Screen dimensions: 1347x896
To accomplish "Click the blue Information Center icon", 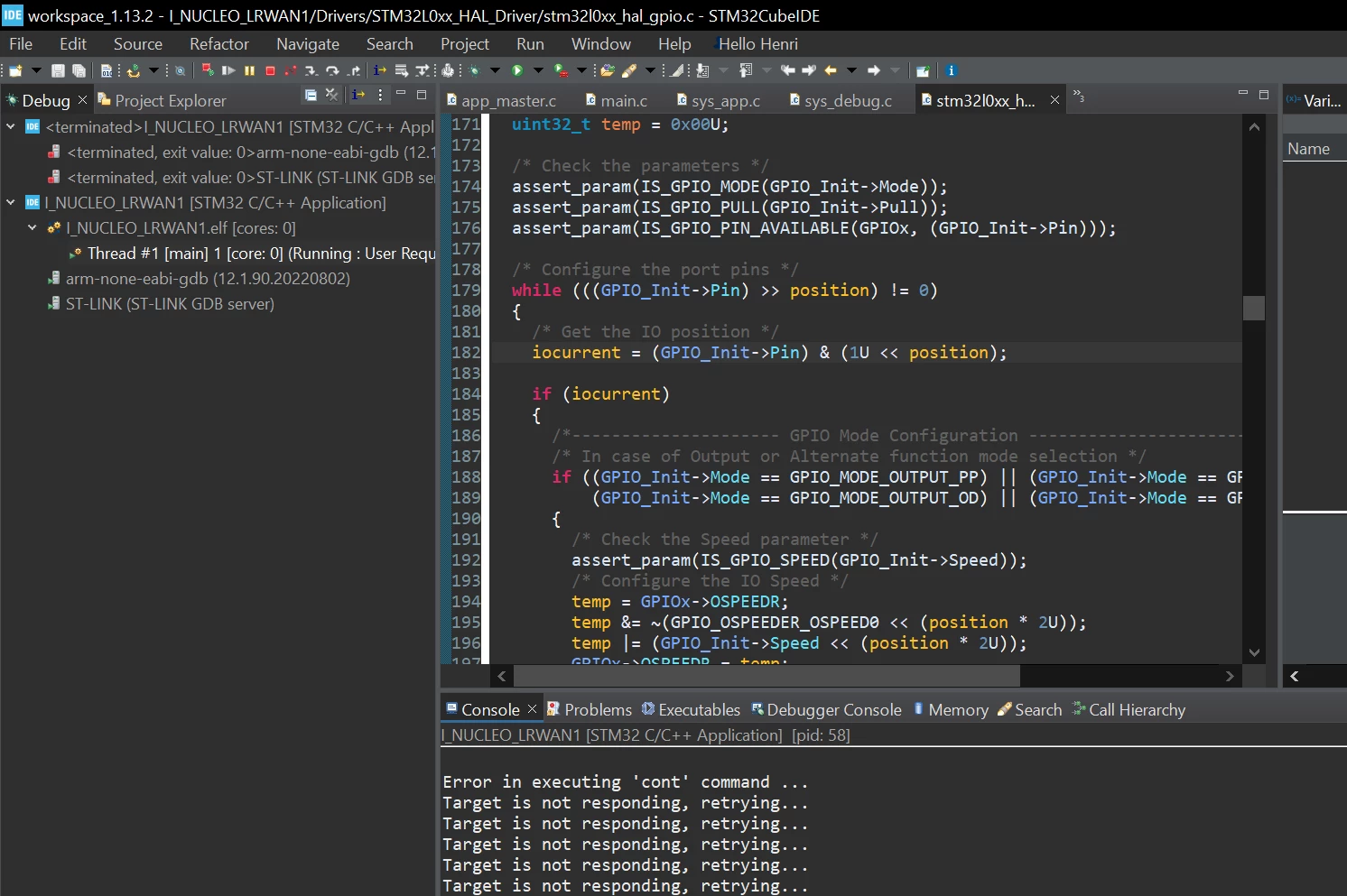I will tap(951, 70).
